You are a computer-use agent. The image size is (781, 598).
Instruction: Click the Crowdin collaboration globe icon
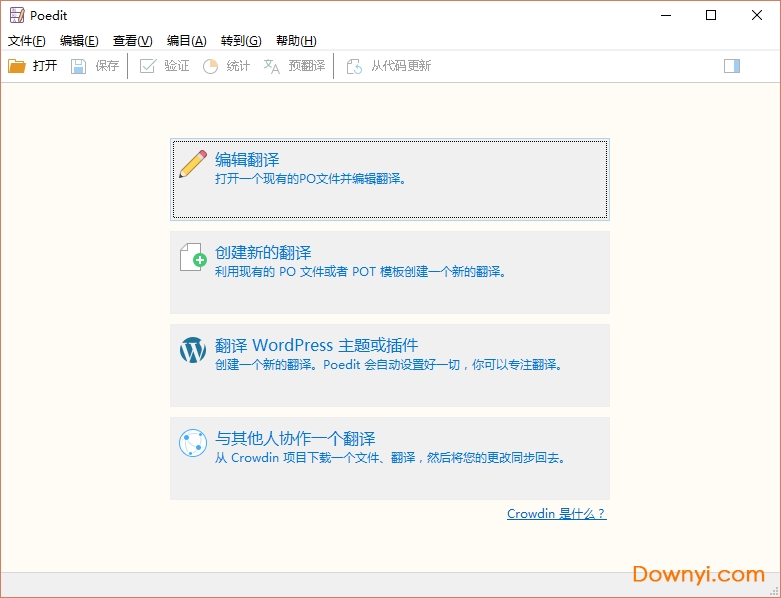[x=193, y=443]
